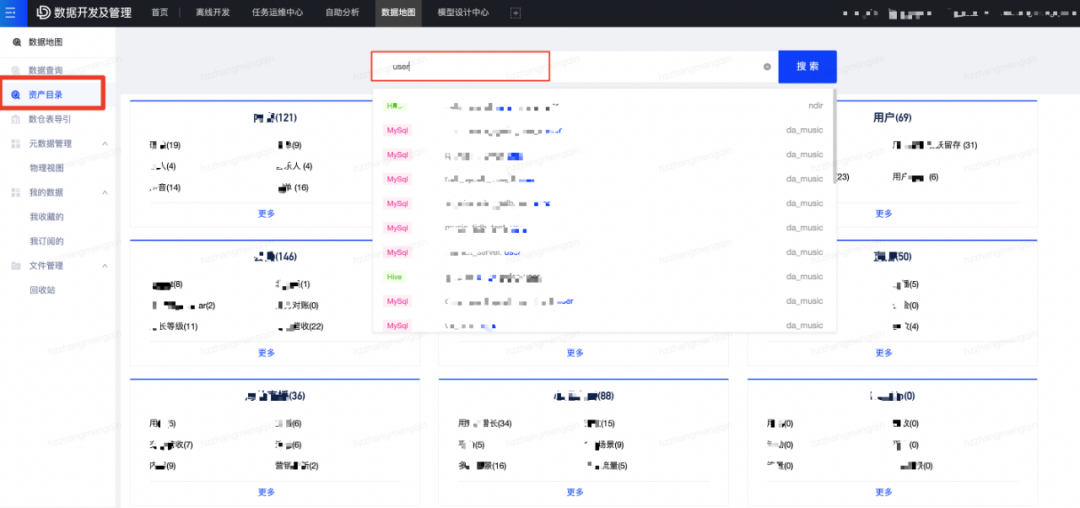Select the 资产目录 sidebar item

click(x=46, y=95)
